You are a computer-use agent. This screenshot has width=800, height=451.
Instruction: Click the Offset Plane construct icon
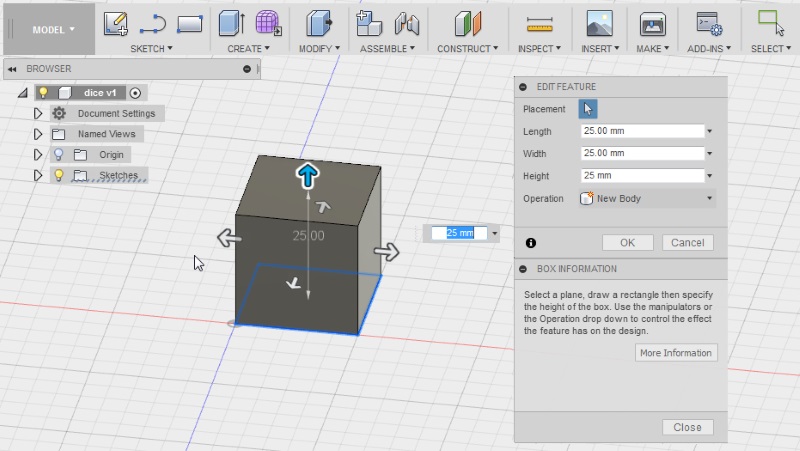(x=467, y=23)
